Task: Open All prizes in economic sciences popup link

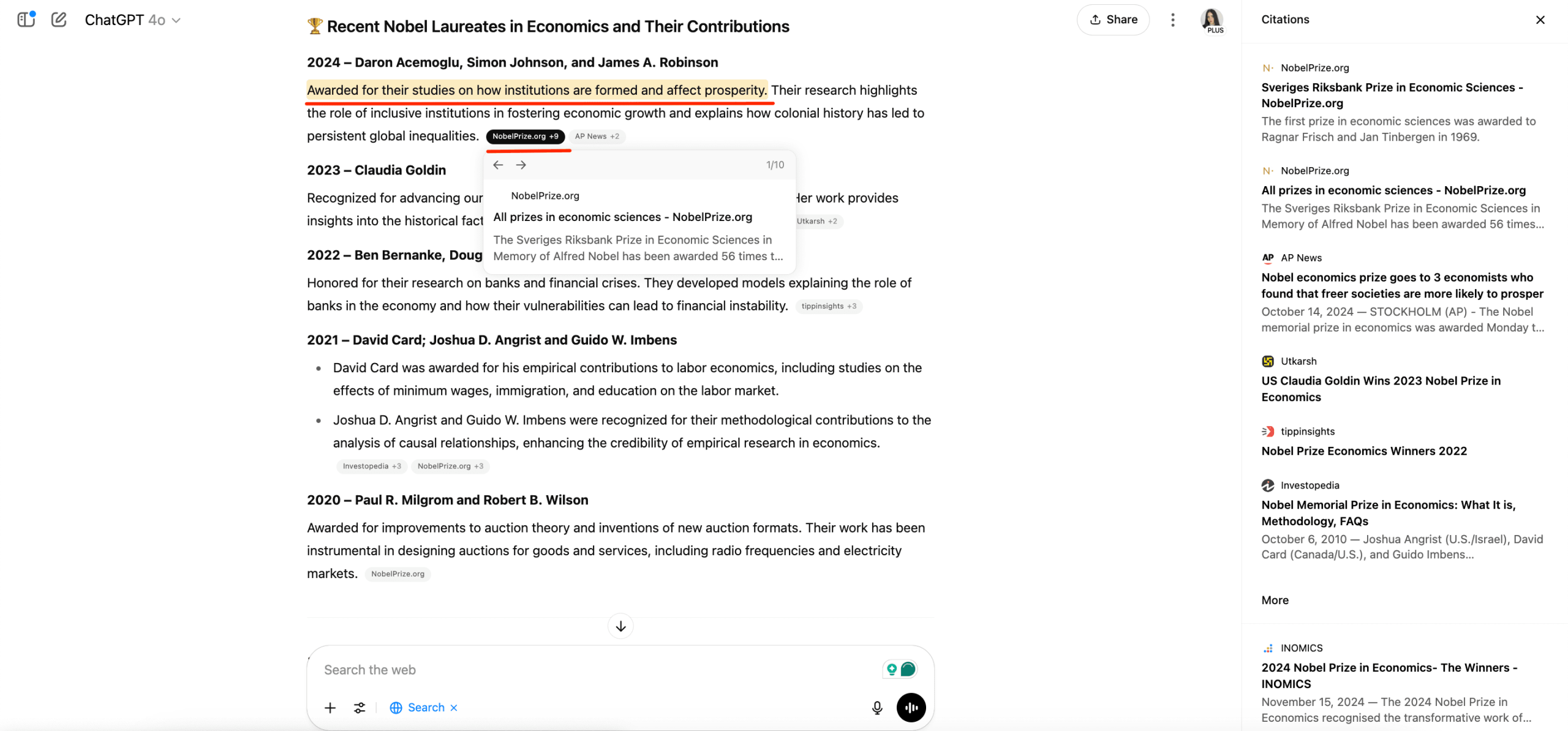Action: [x=622, y=217]
